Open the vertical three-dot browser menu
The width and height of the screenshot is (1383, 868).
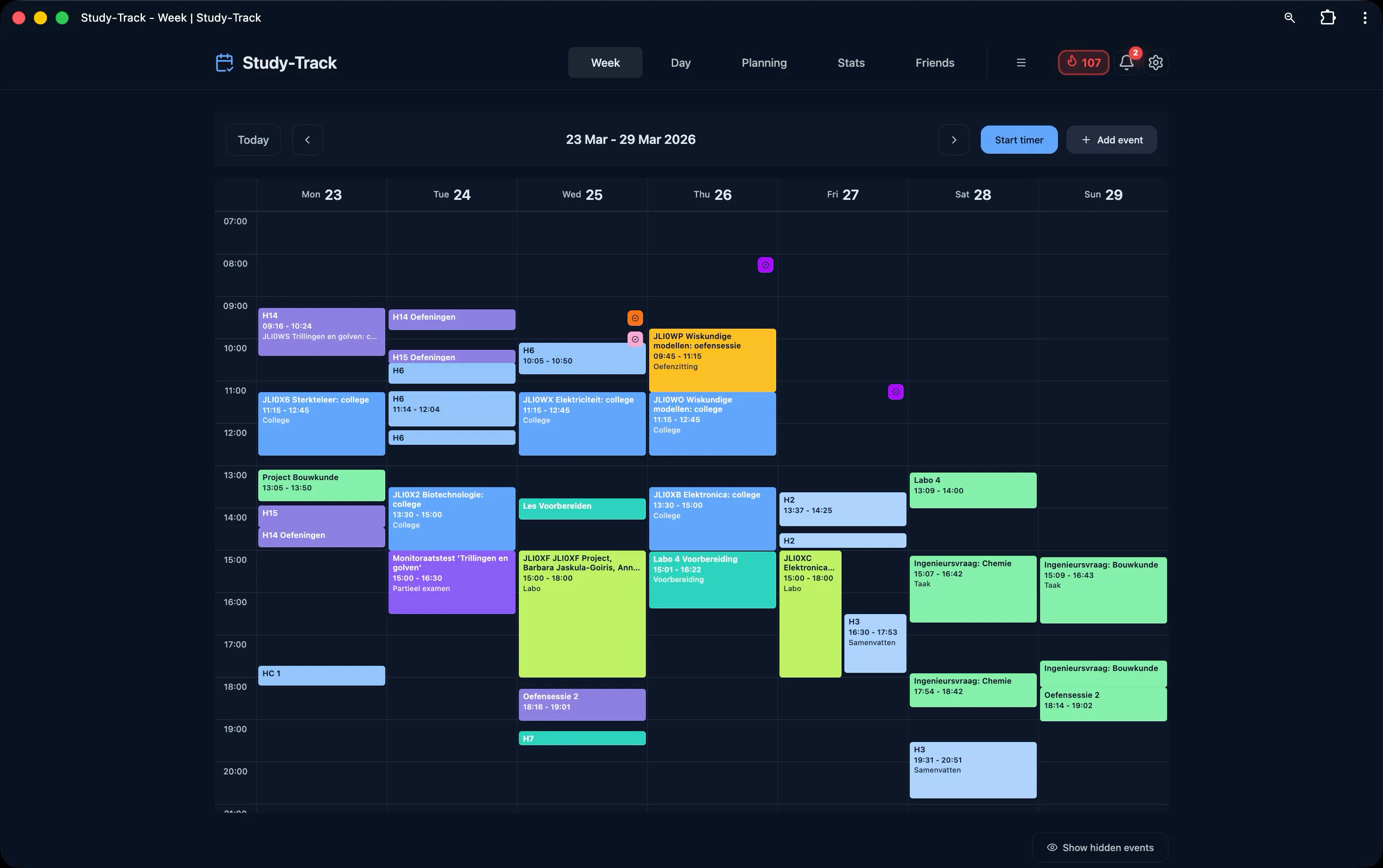[1365, 18]
